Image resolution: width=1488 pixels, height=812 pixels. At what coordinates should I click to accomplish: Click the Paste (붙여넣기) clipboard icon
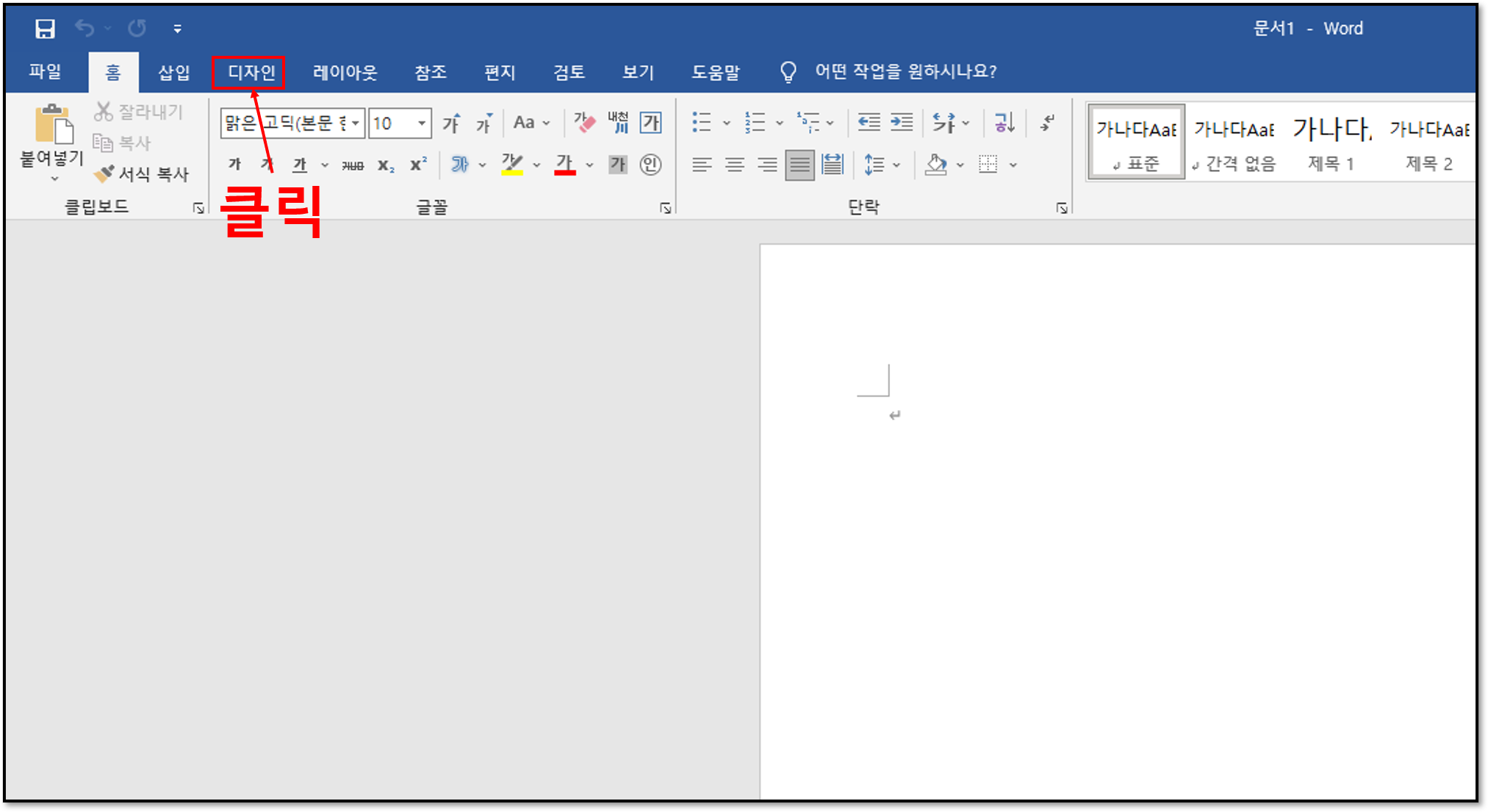click(x=53, y=125)
